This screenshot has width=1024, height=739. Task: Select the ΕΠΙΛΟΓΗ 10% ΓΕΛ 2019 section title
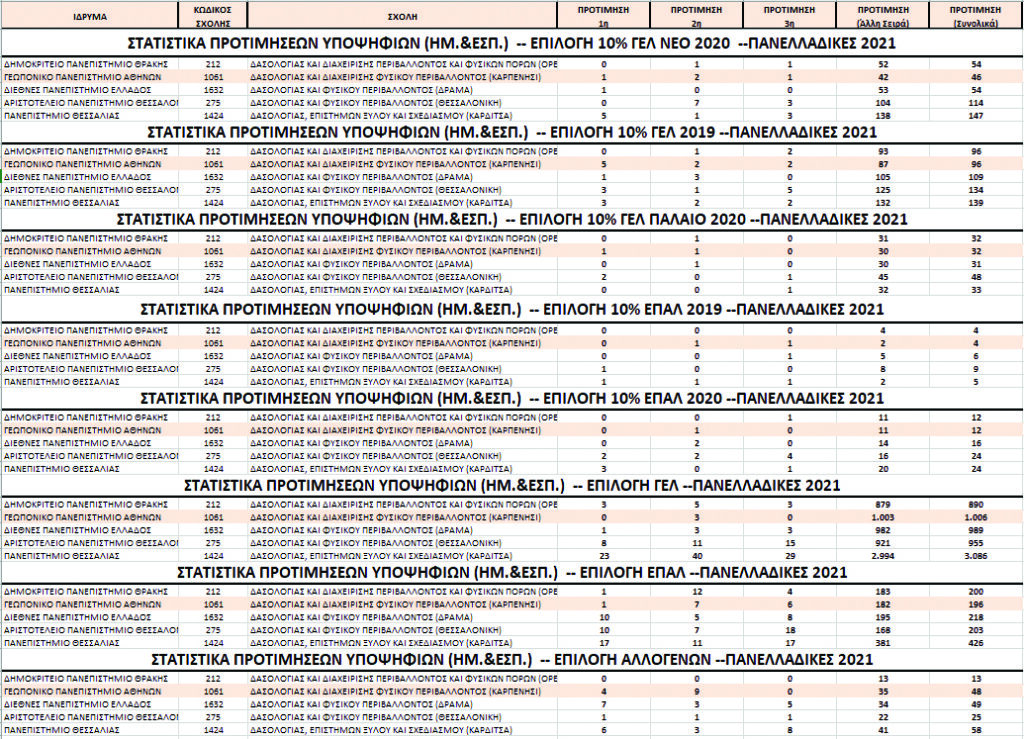(511, 132)
